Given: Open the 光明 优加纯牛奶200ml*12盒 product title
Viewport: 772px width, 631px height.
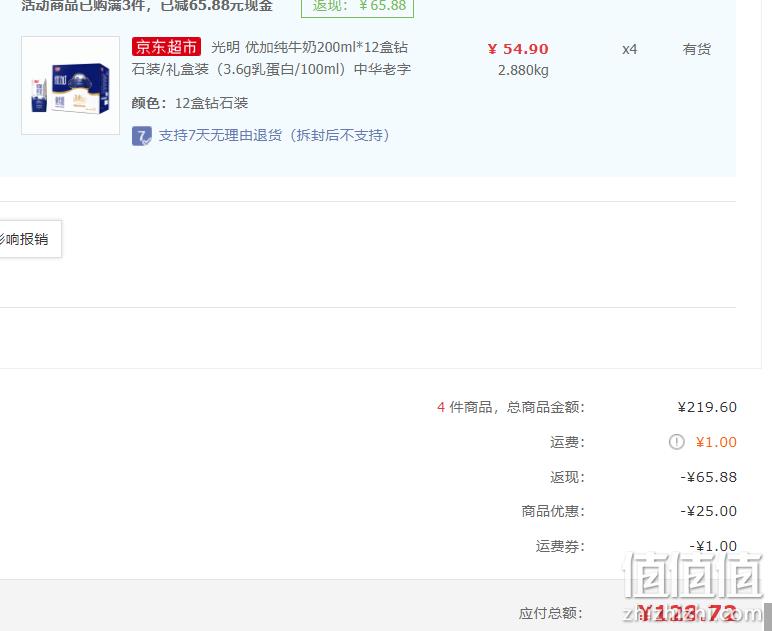Looking at the screenshot, I should [x=271, y=58].
